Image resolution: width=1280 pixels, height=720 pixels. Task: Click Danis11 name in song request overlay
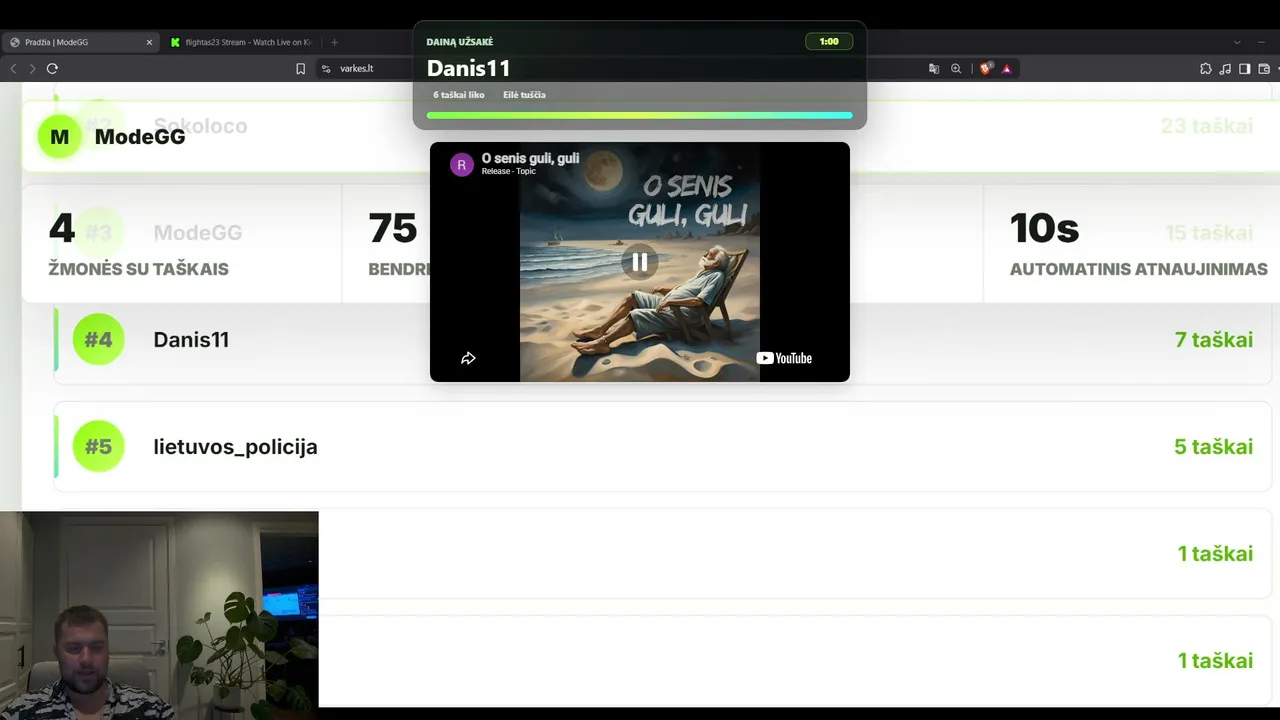(x=468, y=68)
